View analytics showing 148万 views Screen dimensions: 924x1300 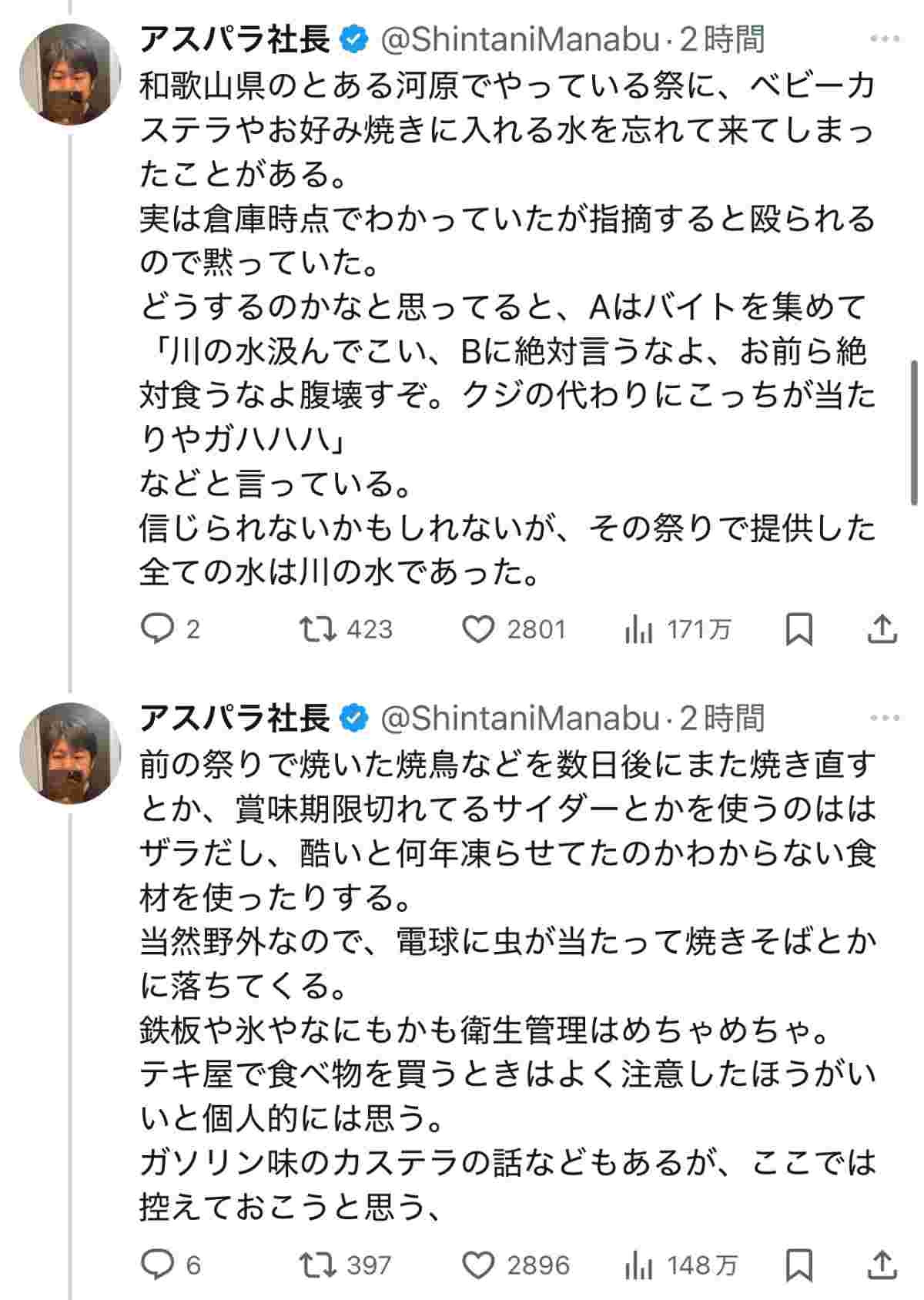pos(638,1265)
